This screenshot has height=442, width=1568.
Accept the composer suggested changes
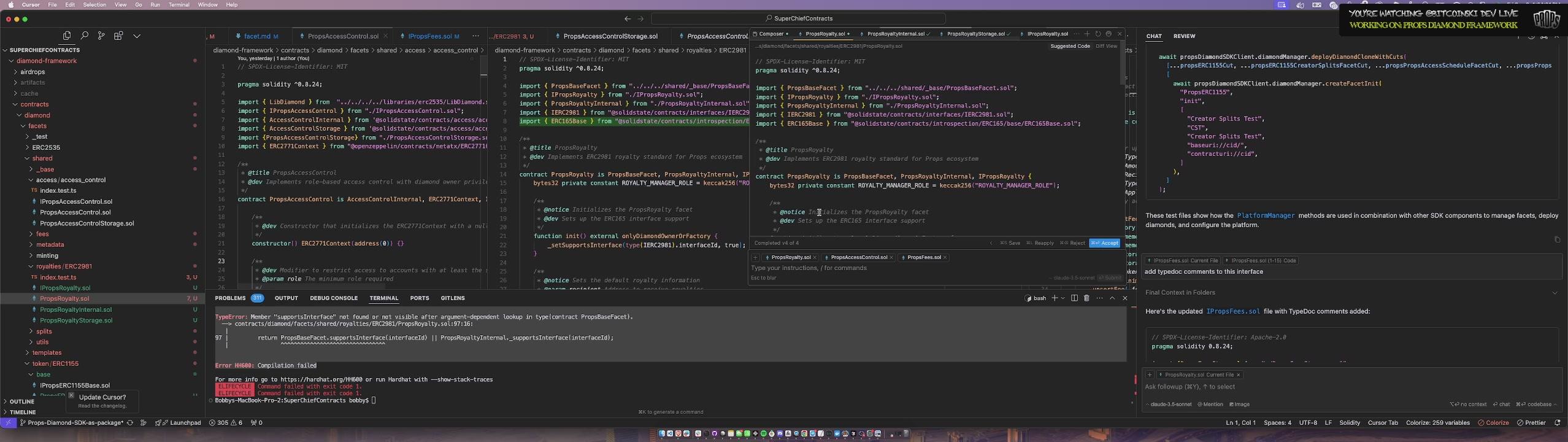click(1104, 243)
